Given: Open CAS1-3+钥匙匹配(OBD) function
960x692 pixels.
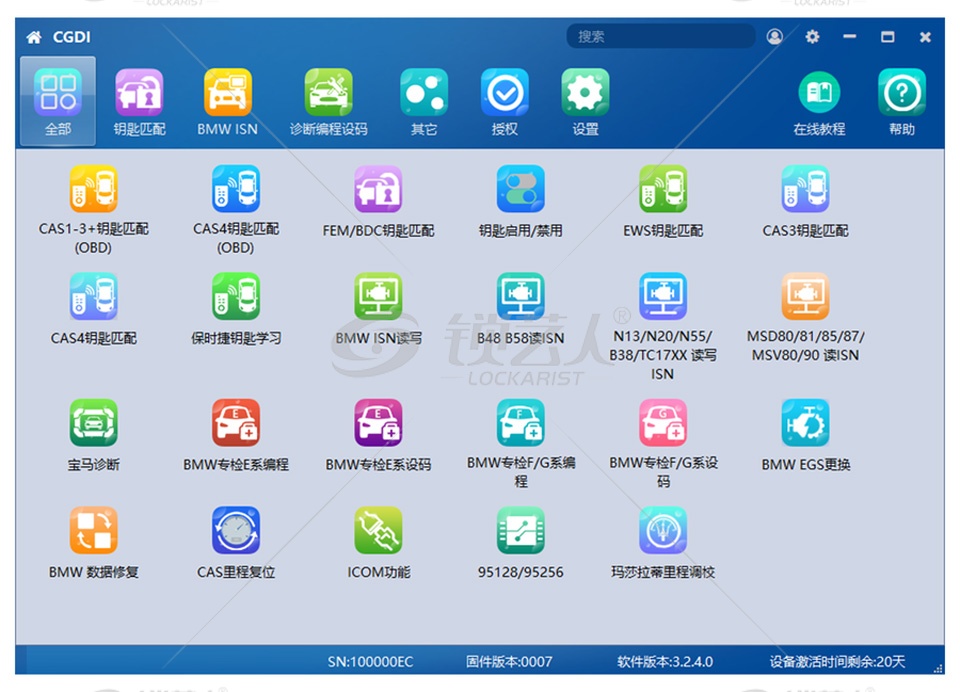Looking at the screenshot, I should [x=93, y=189].
